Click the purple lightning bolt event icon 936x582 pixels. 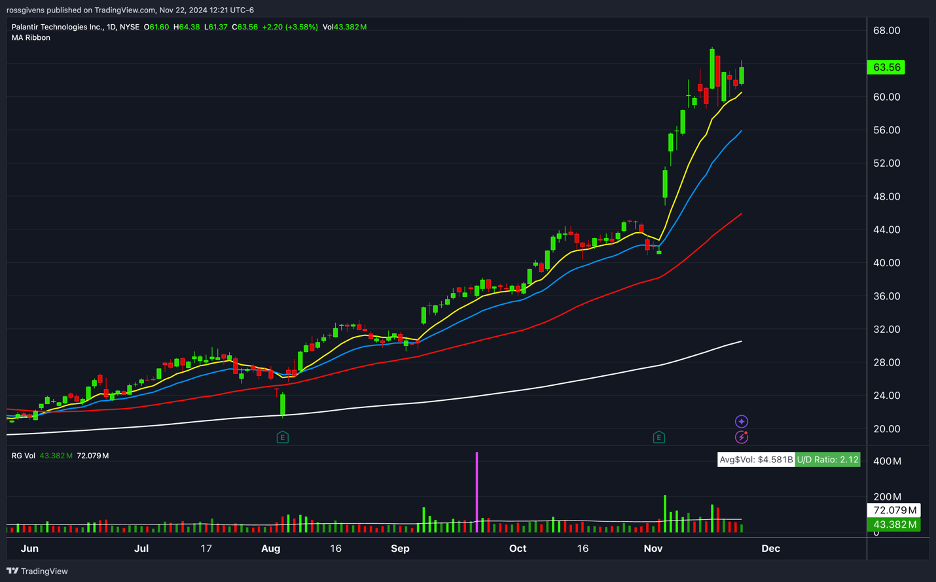[741, 438]
